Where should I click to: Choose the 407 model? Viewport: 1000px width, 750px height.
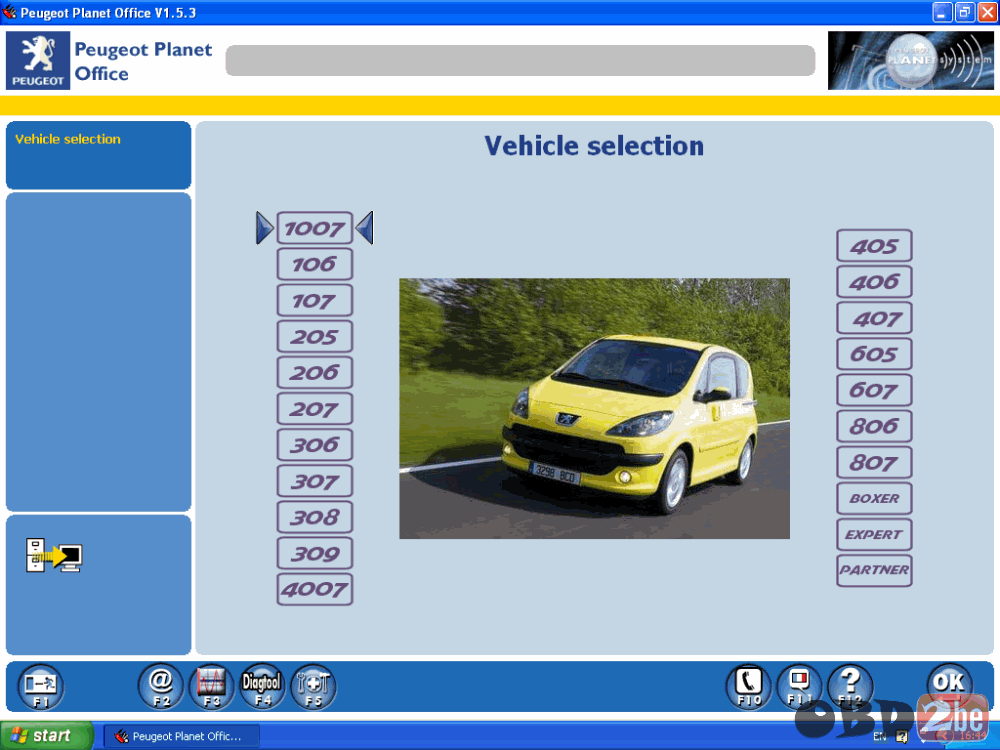click(874, 318)
